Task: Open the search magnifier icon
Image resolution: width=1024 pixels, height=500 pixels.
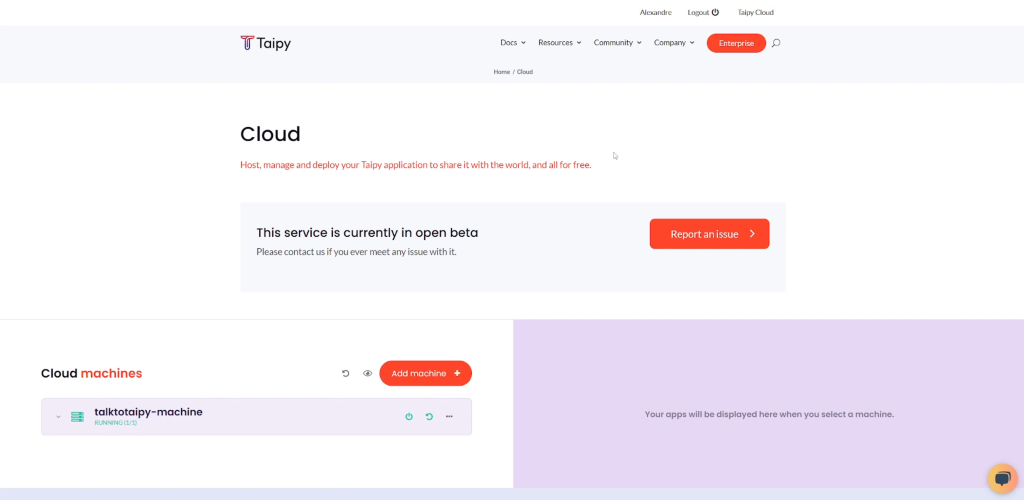Action: click(x=776, y=43)
